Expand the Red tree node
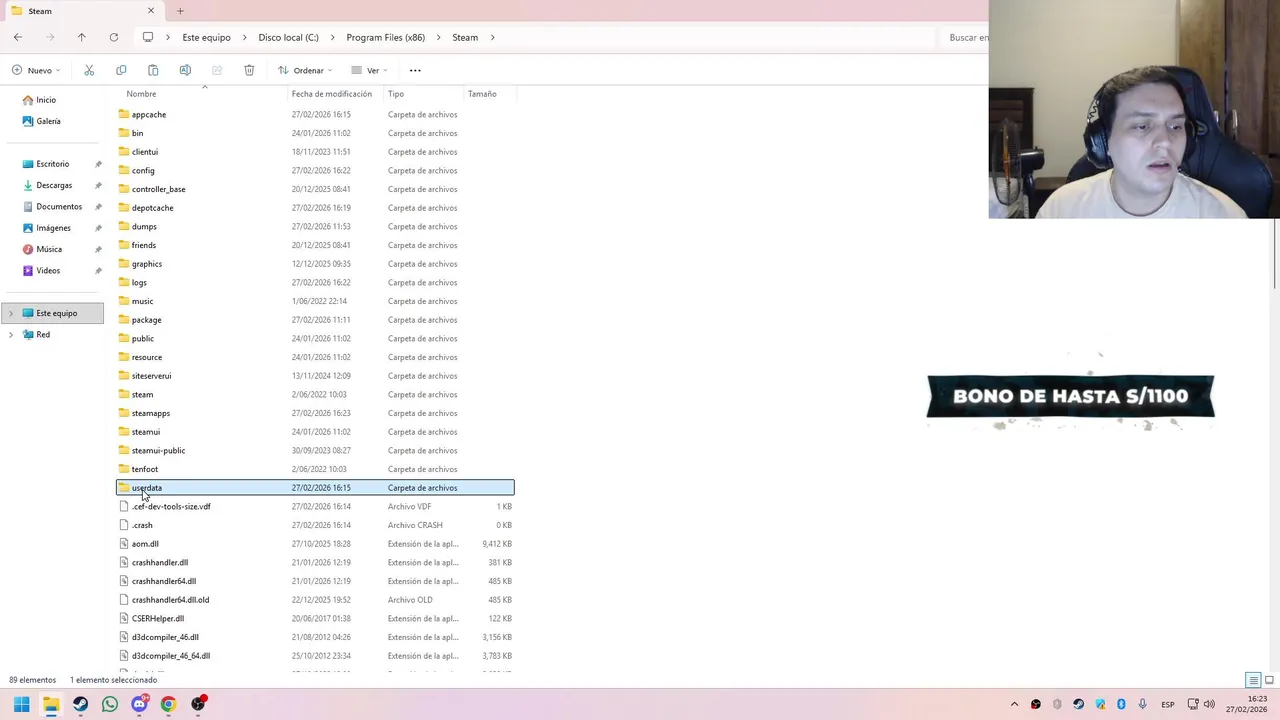This screenshot has width=1280, height=720. pos(11,335)
